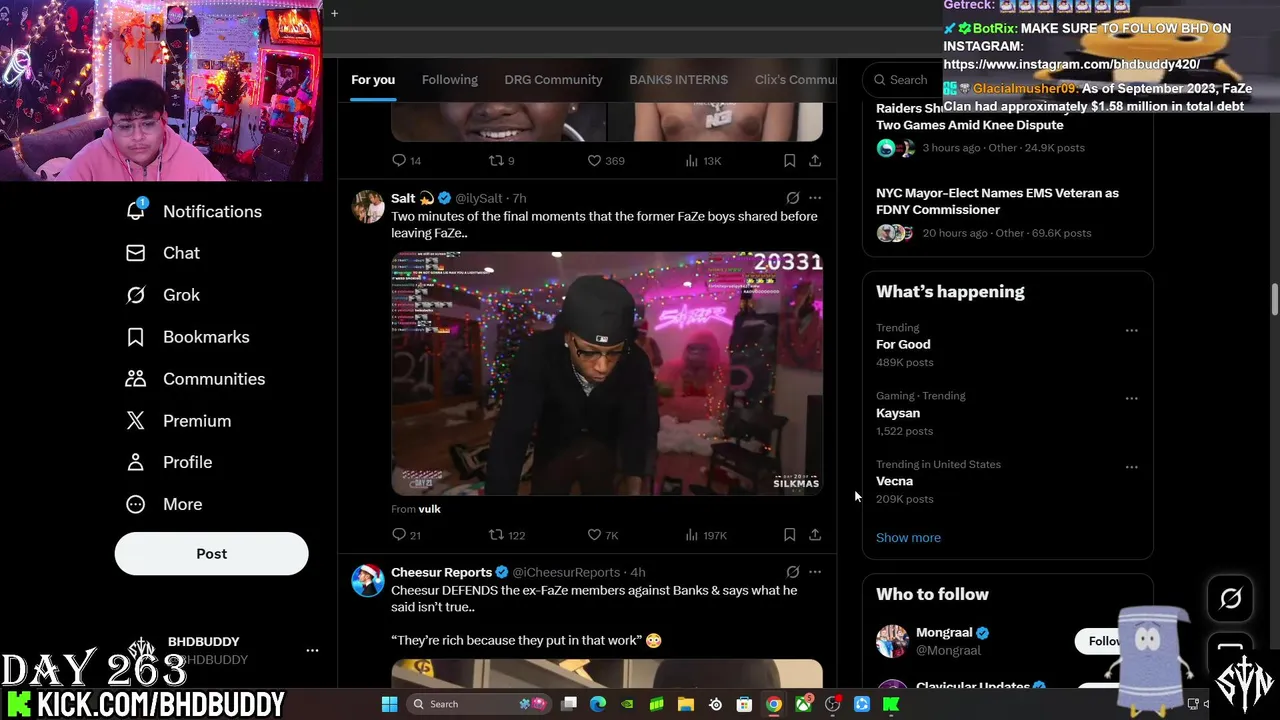Open Premium from the sidebar
This screenshot has width=1280, height=720.
[x=178, y=421]
